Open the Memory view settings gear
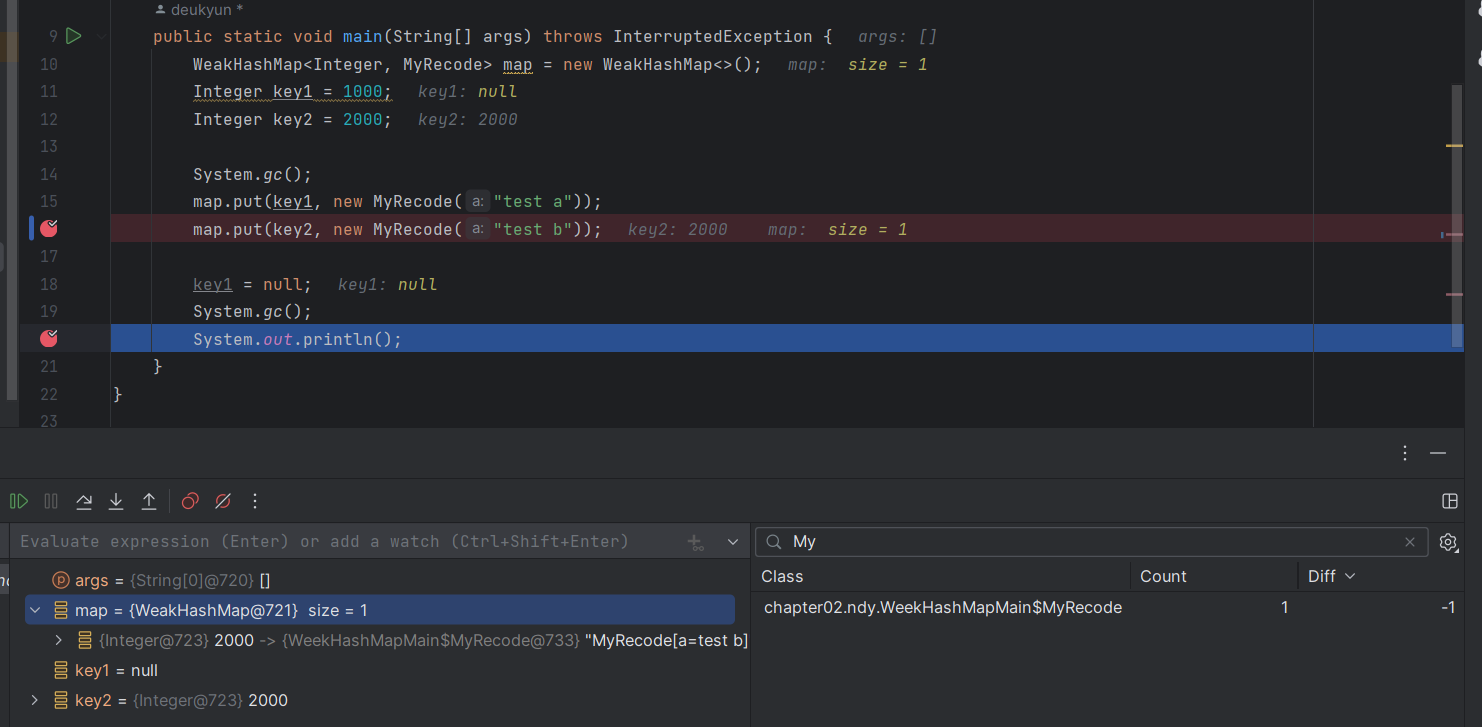1482x727 pixels. pyautogui.click(x=1448, y=542)
